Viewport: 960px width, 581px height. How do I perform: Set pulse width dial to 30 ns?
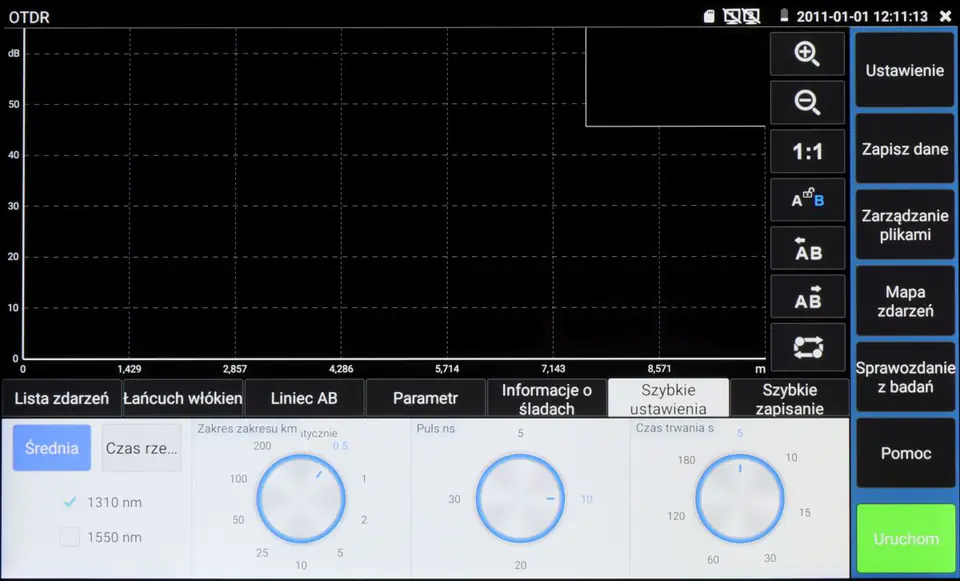454,499
